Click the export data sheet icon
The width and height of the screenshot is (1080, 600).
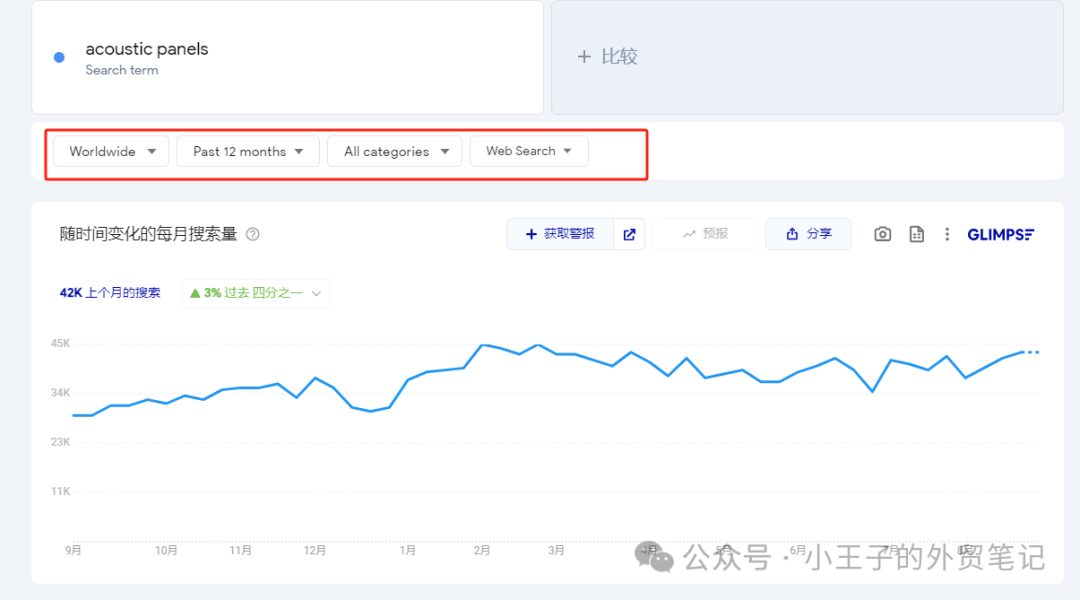pyautogui.click(x=916, y=234)
